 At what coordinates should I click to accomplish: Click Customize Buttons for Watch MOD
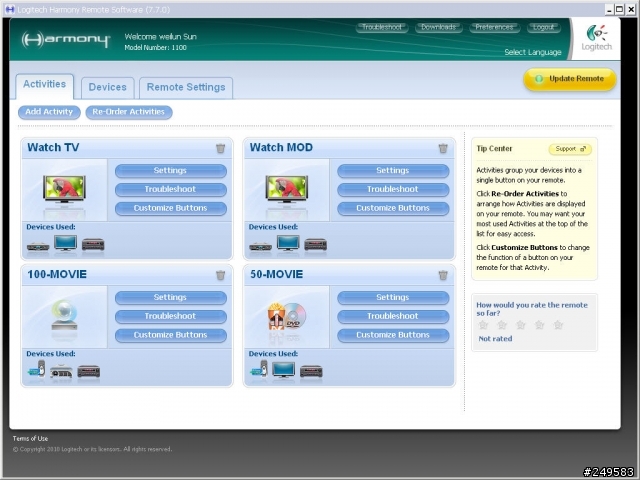click(393, 209)
